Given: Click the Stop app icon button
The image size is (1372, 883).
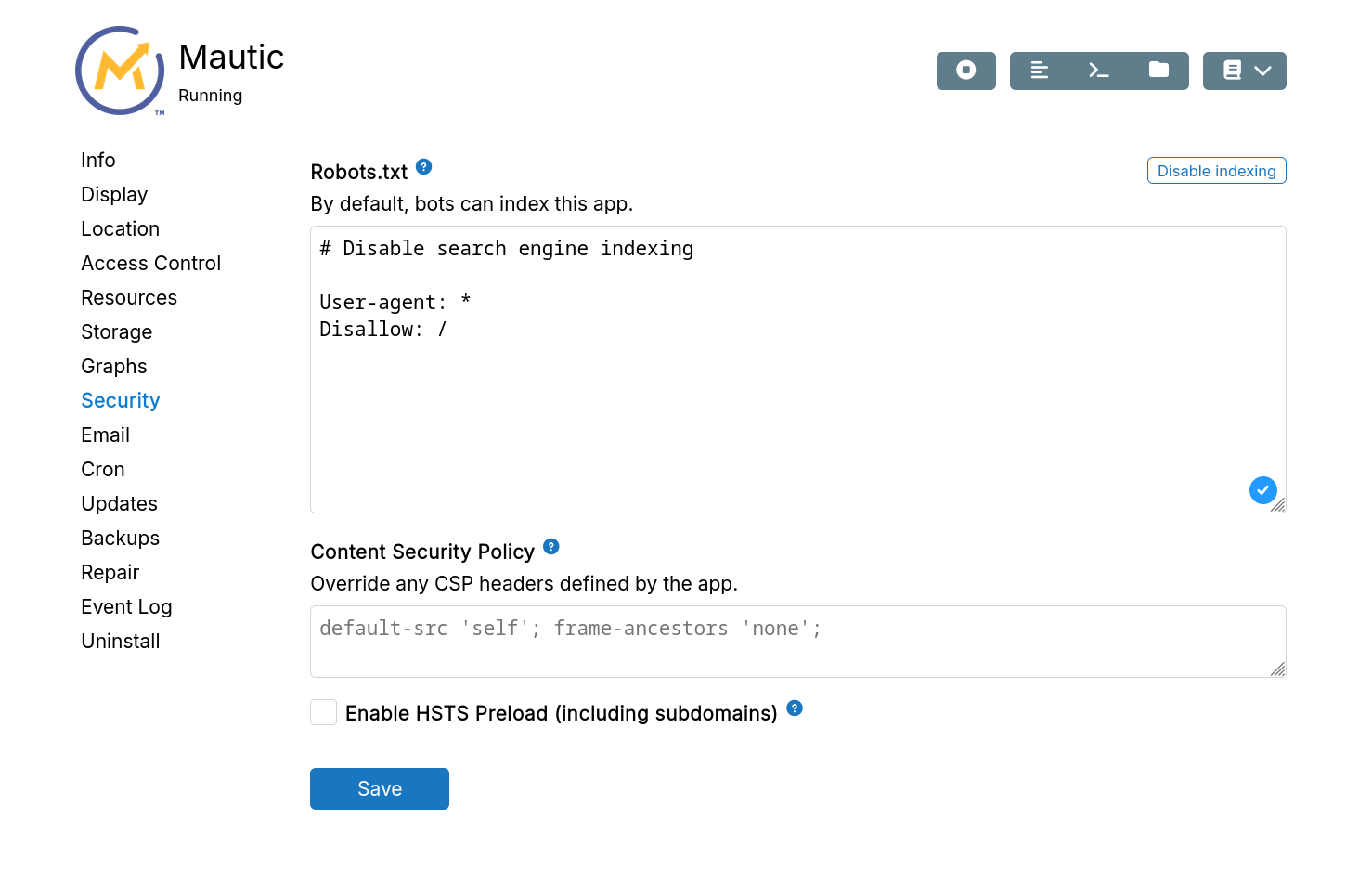Looking at the screenshot, I should tap(965, 71).
